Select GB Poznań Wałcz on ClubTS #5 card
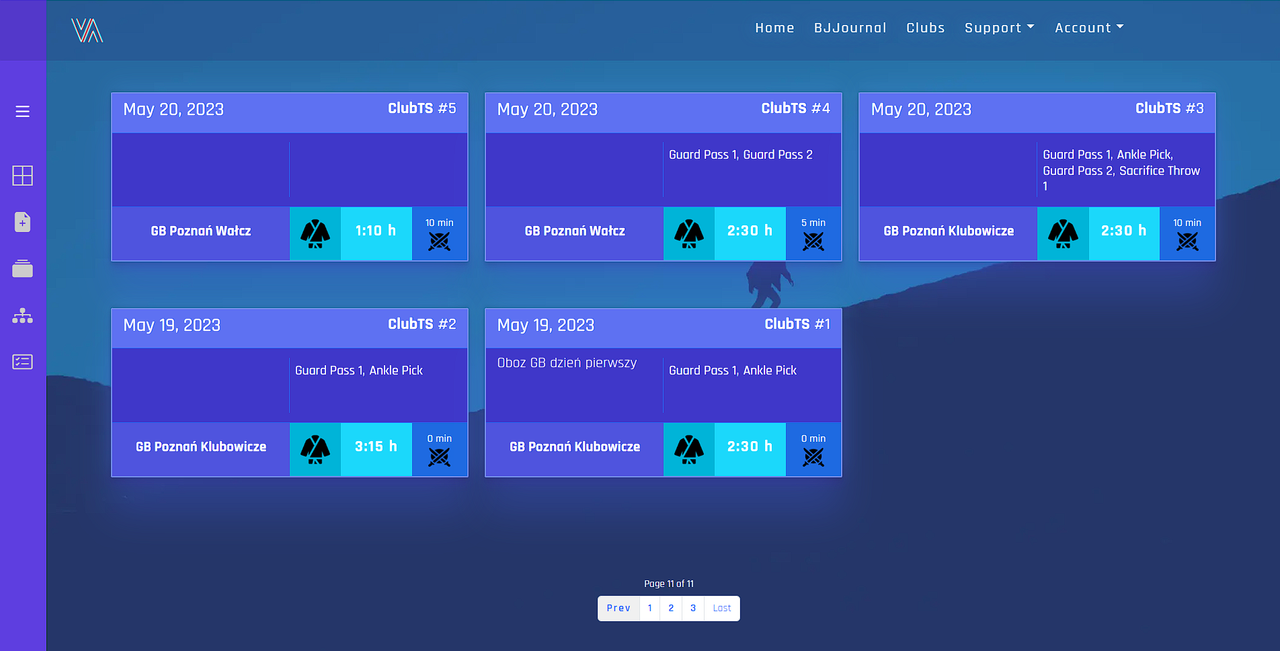 click(201, 231)
